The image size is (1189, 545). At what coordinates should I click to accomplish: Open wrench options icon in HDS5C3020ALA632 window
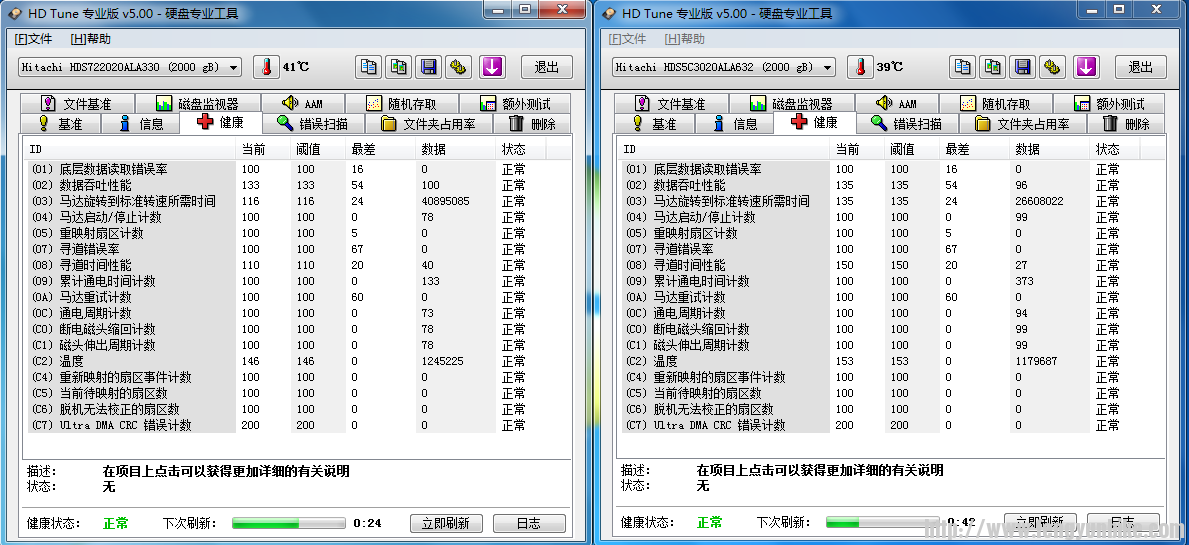(1053, 67)
